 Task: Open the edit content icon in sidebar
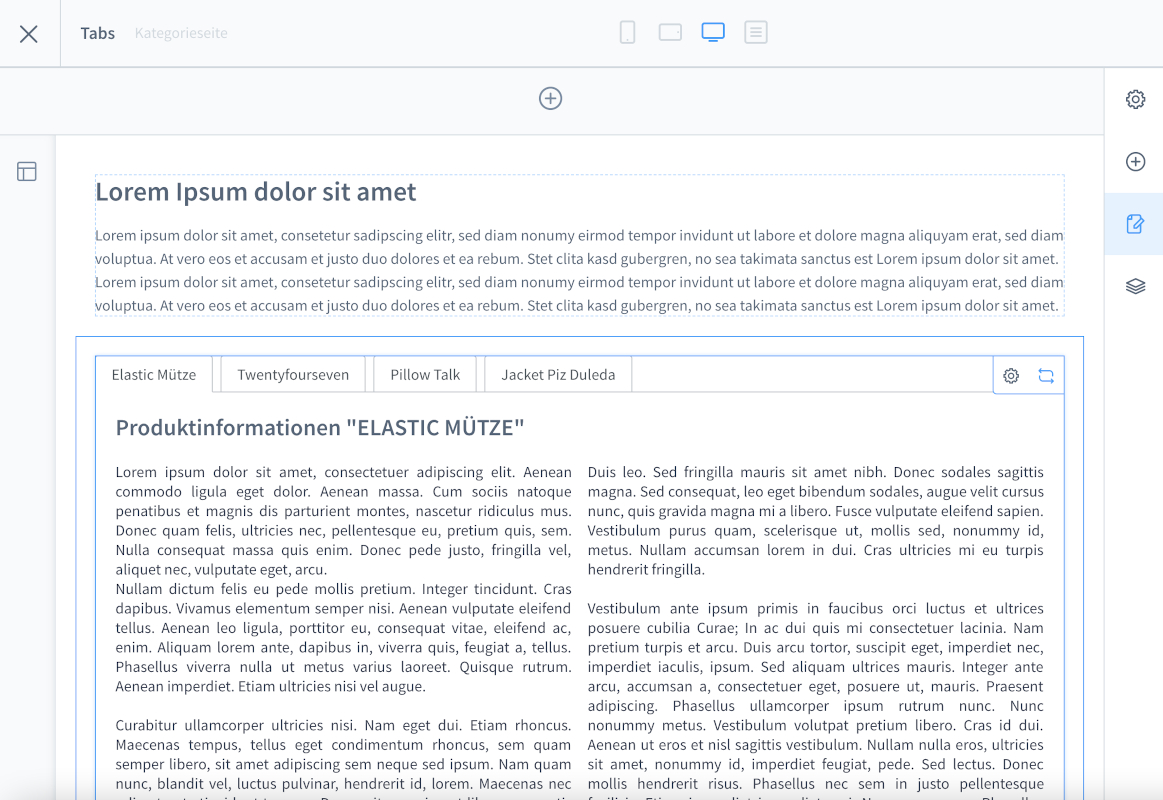[x=1135, y=224]
